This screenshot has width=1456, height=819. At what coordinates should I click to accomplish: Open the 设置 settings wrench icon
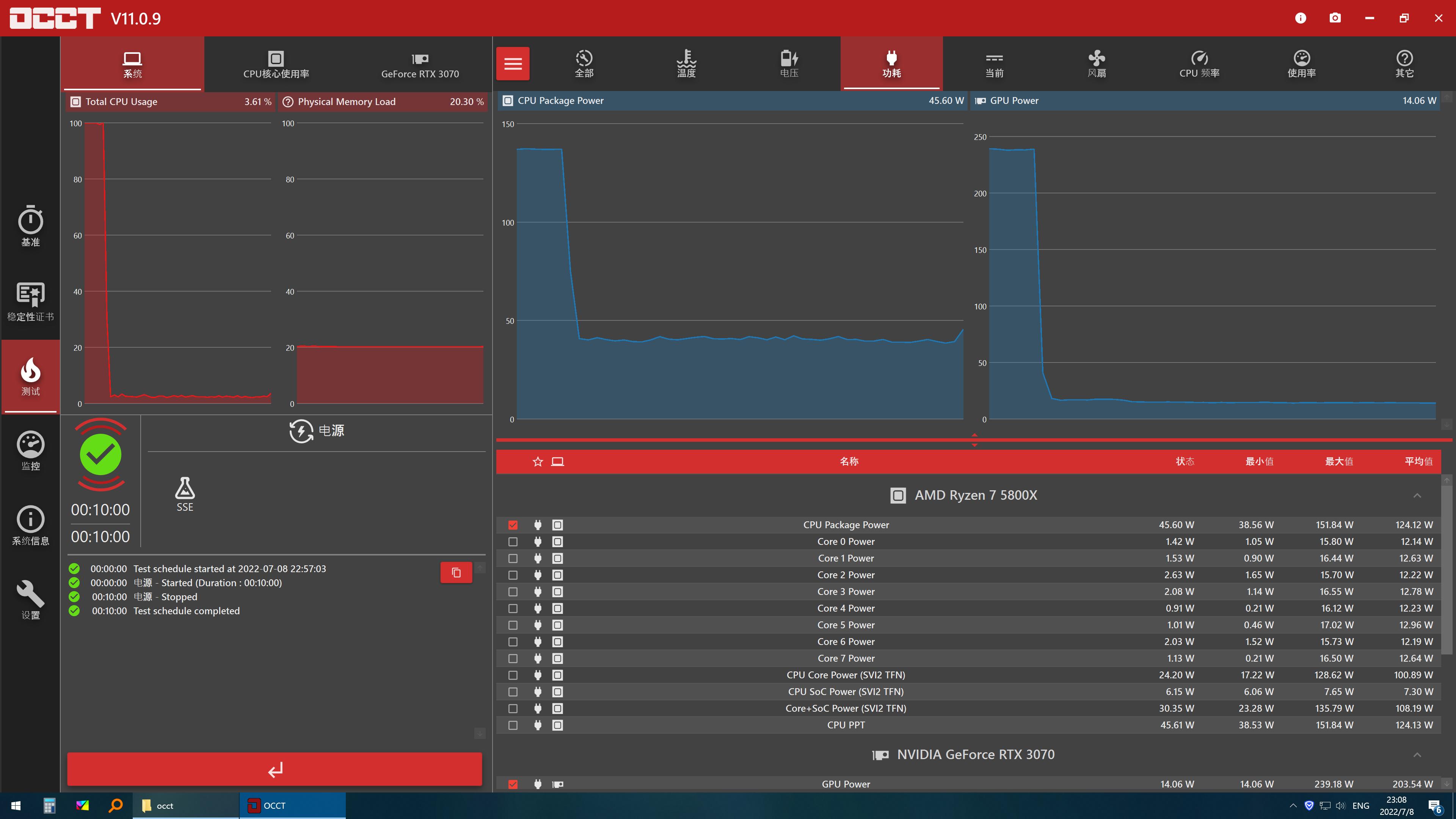coord(30,600)
